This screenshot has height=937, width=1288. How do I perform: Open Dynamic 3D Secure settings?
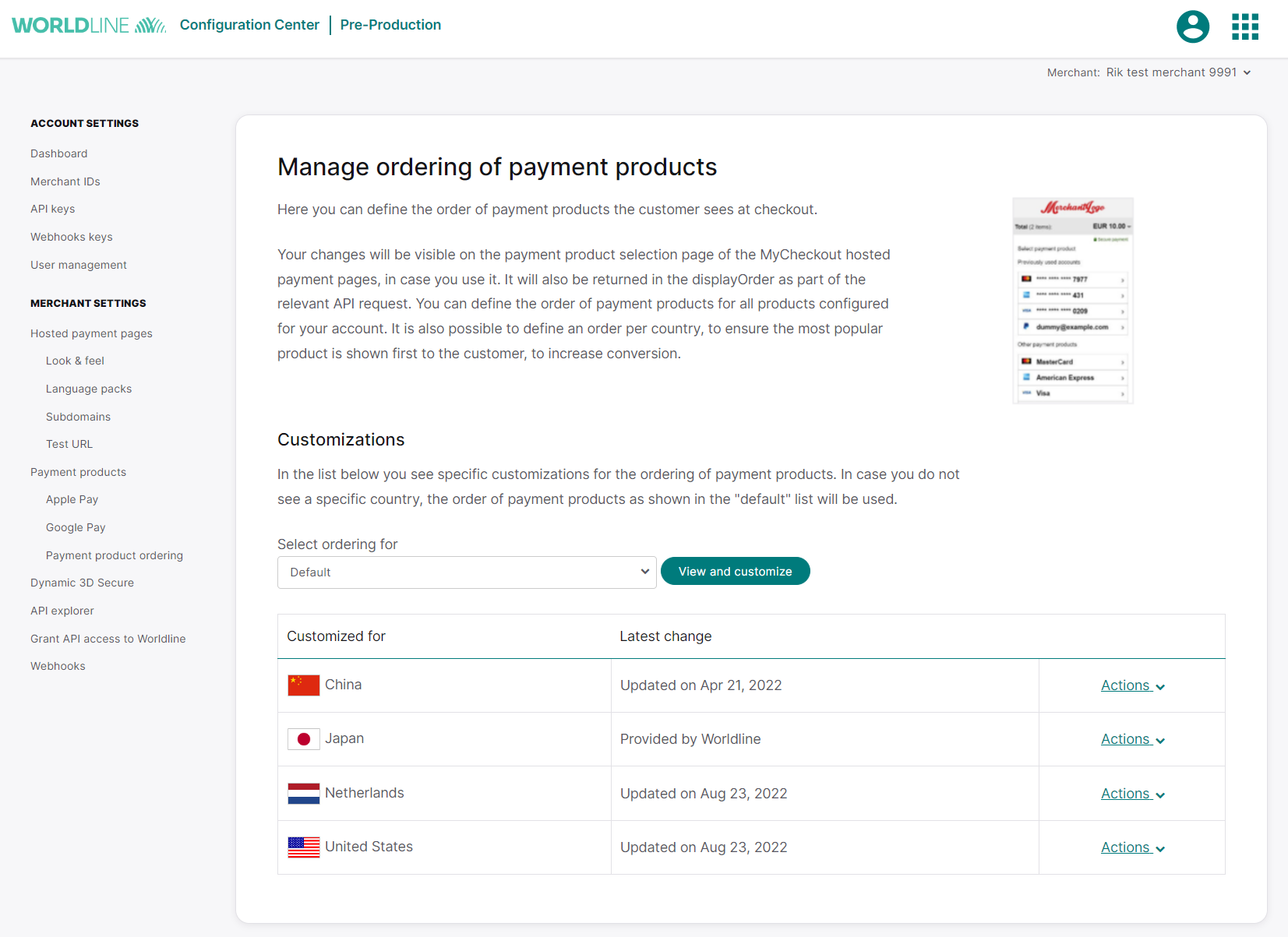81,583
